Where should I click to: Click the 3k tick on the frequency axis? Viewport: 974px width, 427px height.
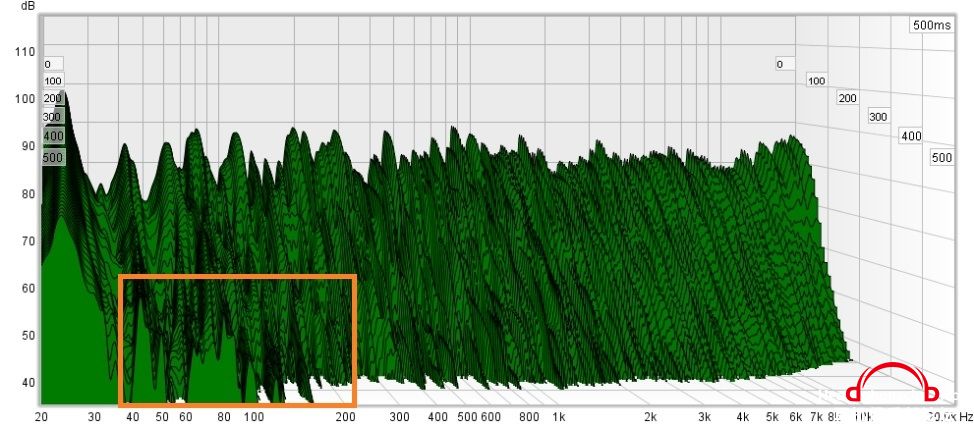[x=704, y=416]
